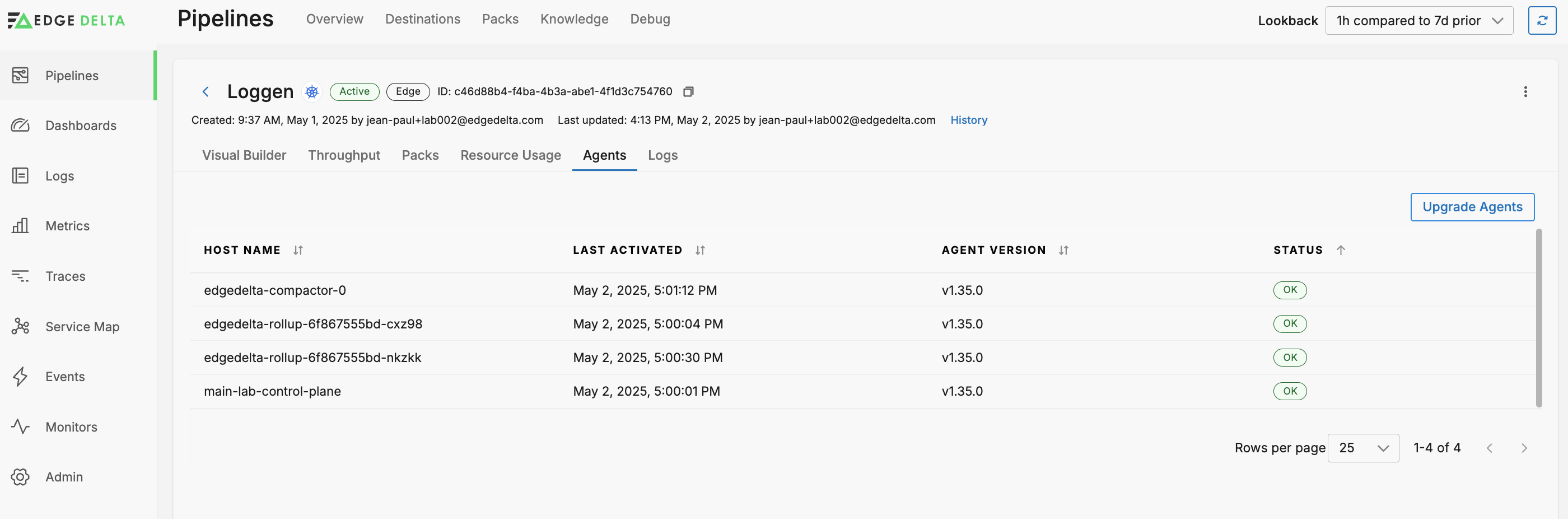This screenshot has height=519, width=1568.
Task: Open Traces via its sidebar icon
Action: pos(20,276)
